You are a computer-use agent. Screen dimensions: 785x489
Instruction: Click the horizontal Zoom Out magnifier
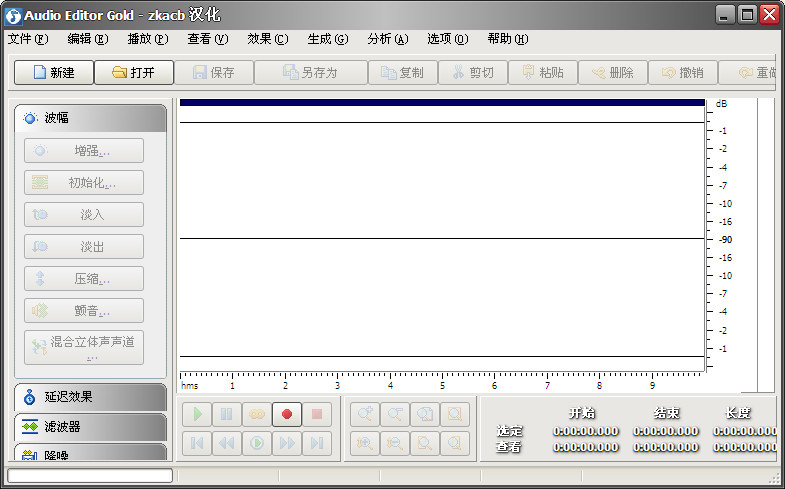(x=395, y=414)
